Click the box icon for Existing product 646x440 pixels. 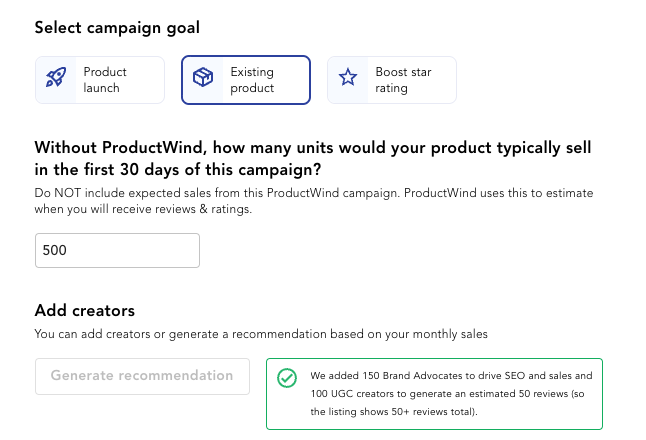(203, 77)
